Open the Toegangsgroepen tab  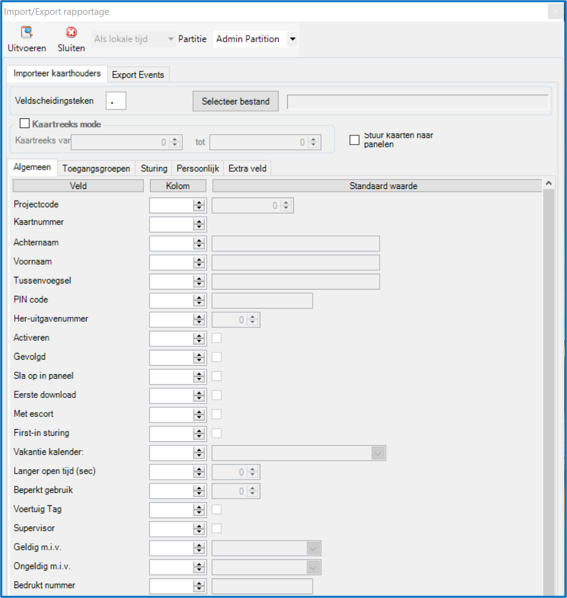pos(96,169)
